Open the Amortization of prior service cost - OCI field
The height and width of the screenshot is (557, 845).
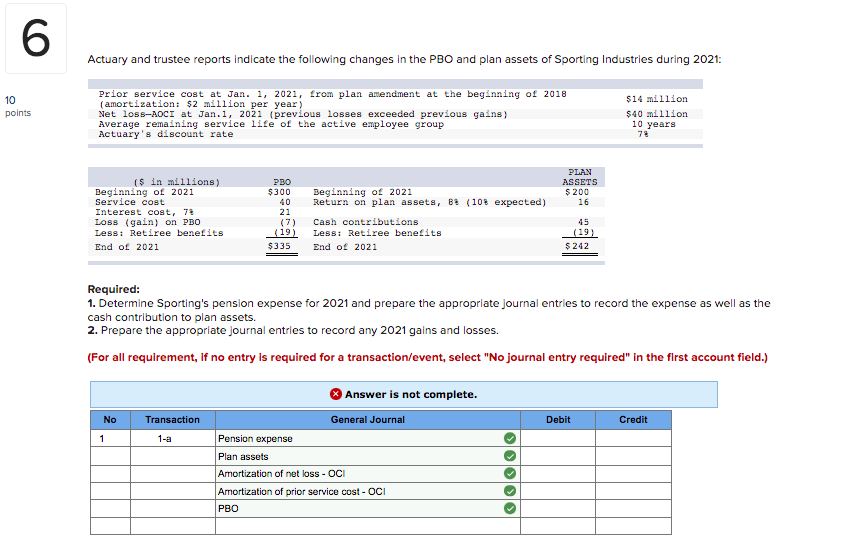[x=368, y=491]
